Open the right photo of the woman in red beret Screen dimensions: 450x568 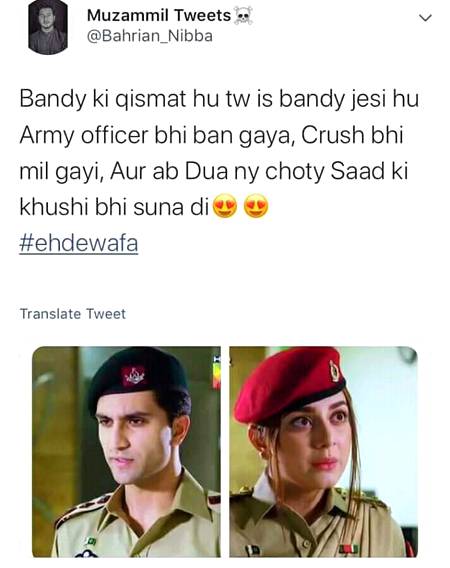[324, 452]
